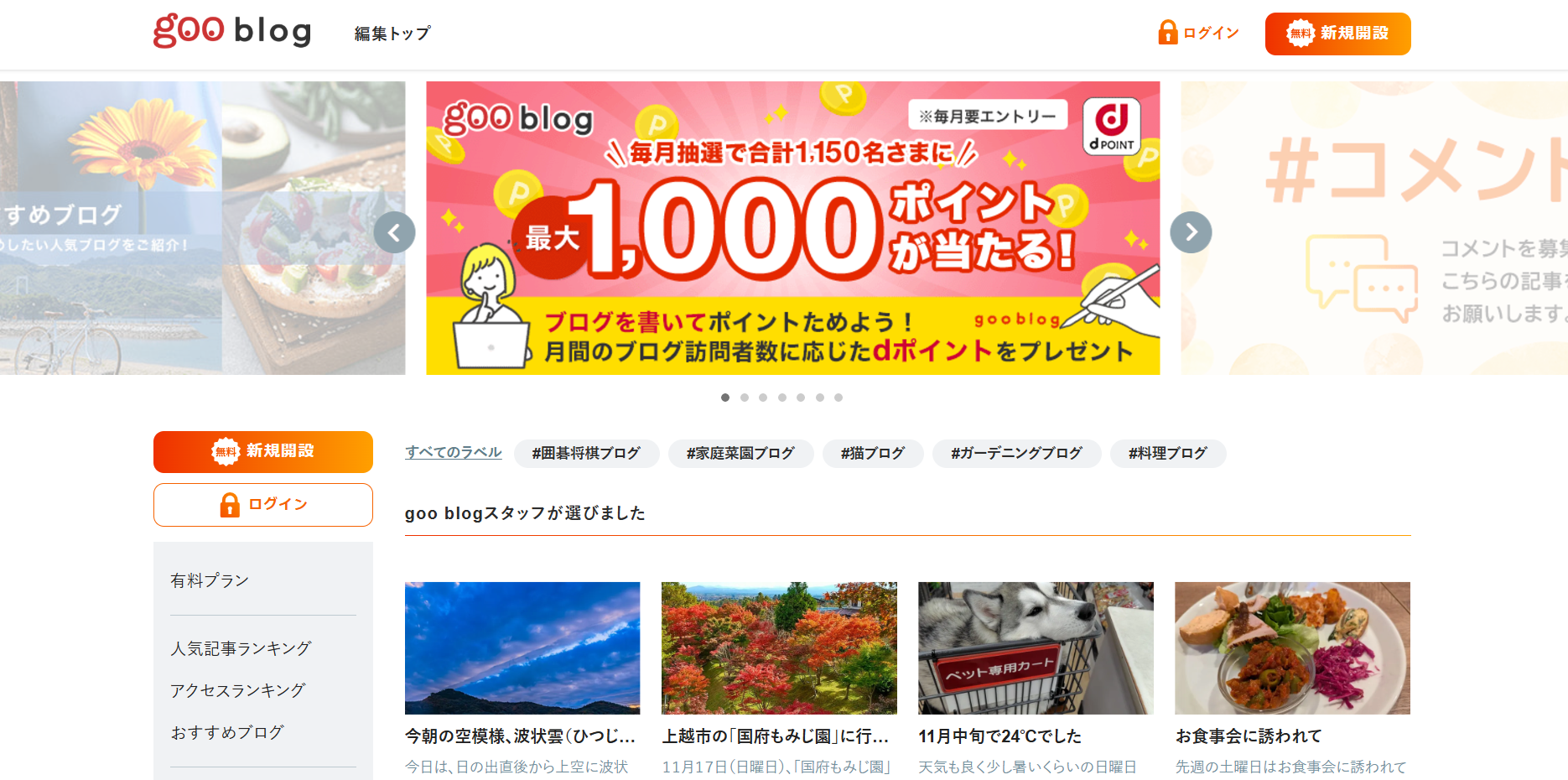The image size is (1568, 780).
Task: Click the goo blog logo
Action: pyautogui.click(x=232, y=31)
